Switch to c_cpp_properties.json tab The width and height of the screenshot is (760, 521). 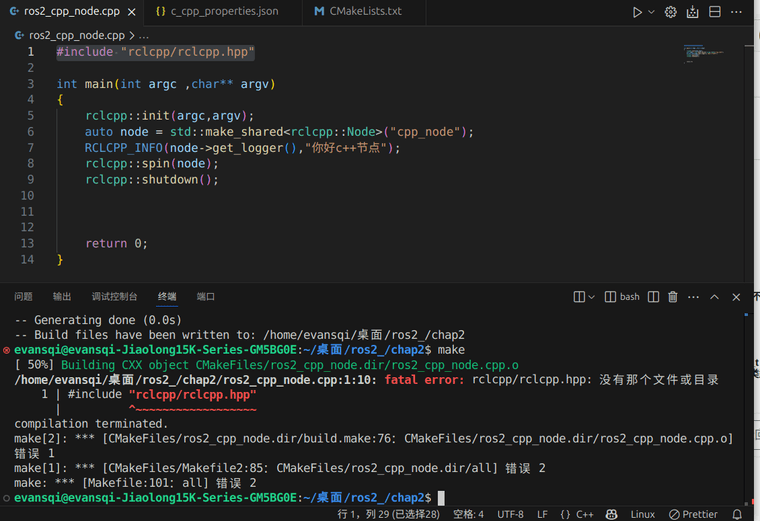224,12
